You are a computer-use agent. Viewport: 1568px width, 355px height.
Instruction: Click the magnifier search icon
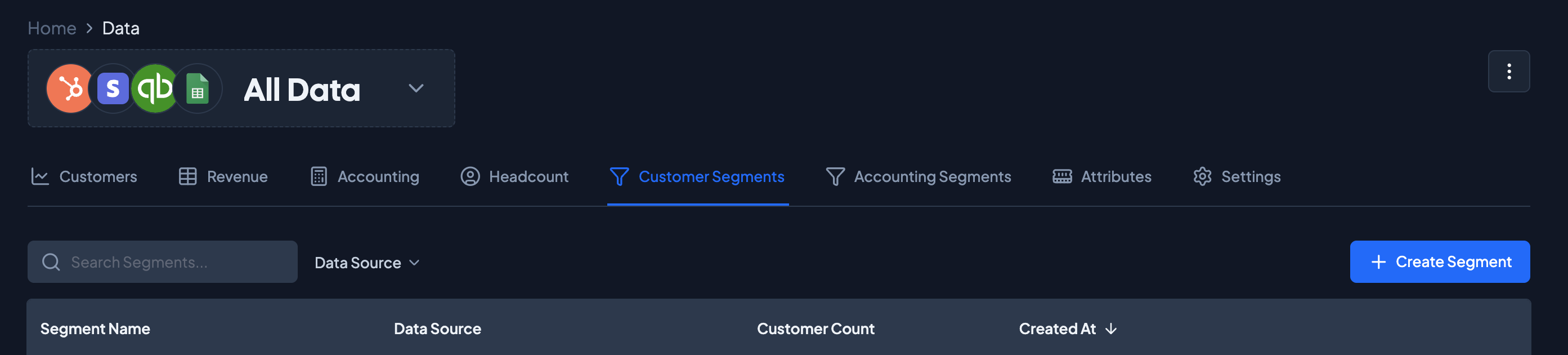point(51,263)
